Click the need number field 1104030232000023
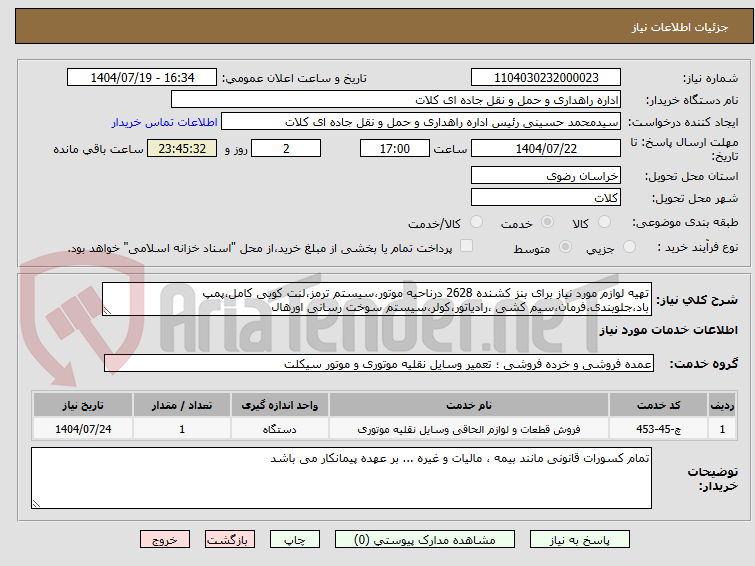 [x=546, y=78]
